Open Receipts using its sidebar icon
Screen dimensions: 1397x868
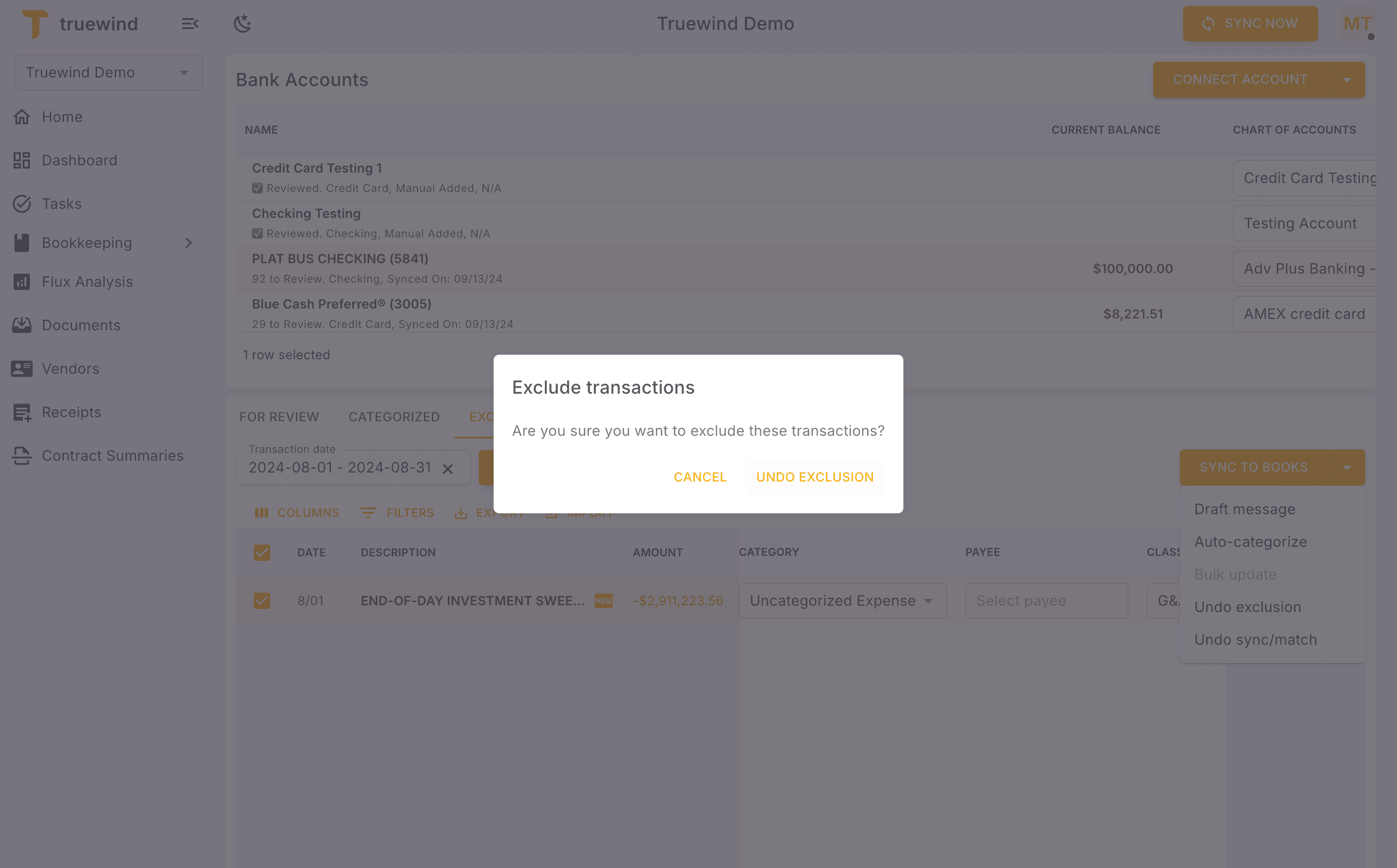click(22, 412)
